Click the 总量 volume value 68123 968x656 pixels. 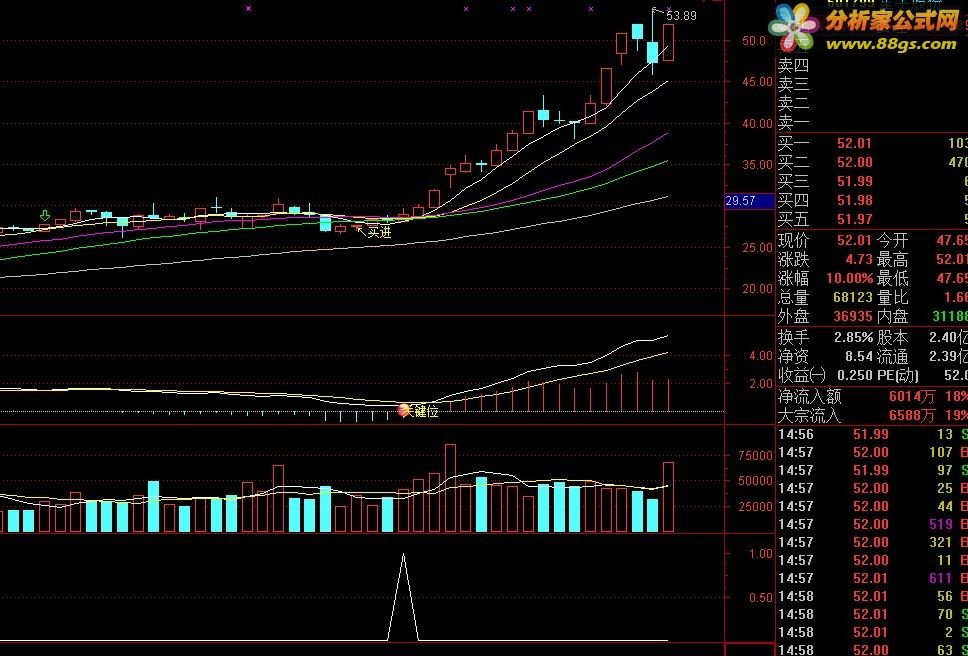853,297
